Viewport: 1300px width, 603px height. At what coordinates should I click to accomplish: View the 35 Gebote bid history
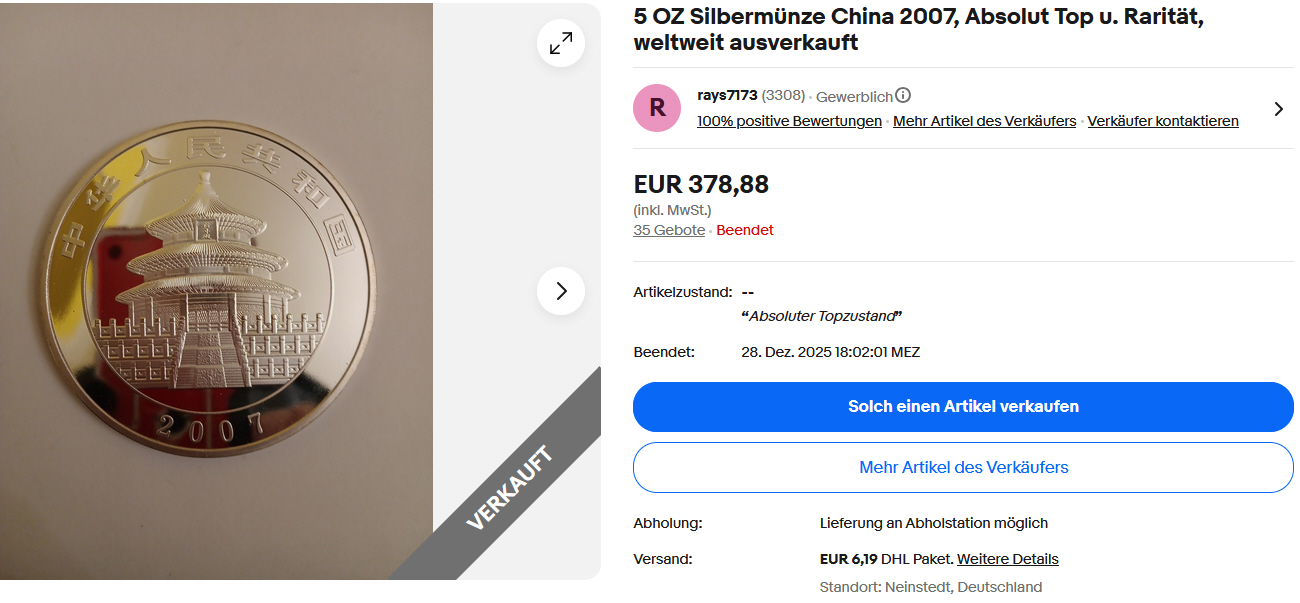pos(669,230)
